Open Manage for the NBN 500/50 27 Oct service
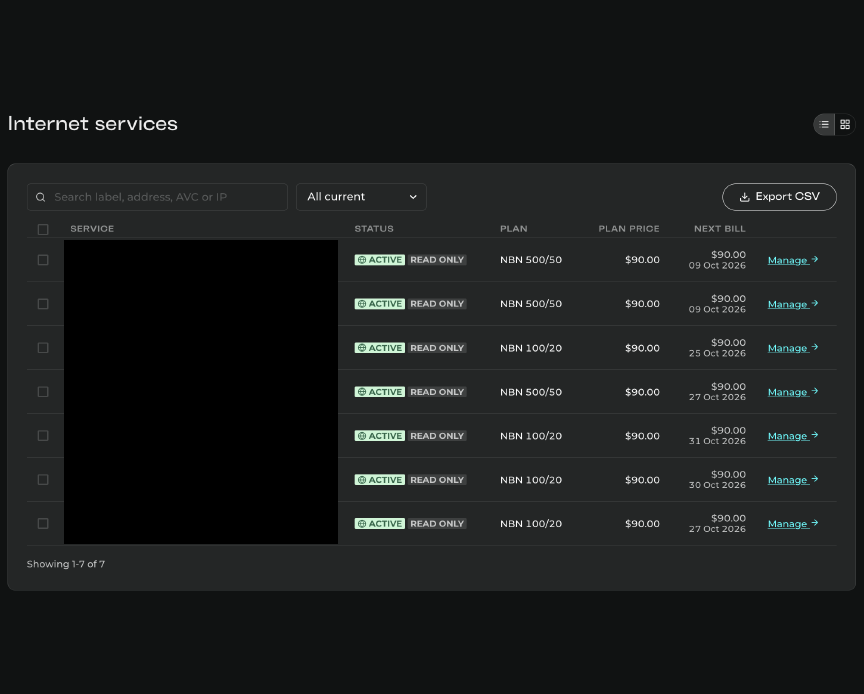 click(793, 392)
